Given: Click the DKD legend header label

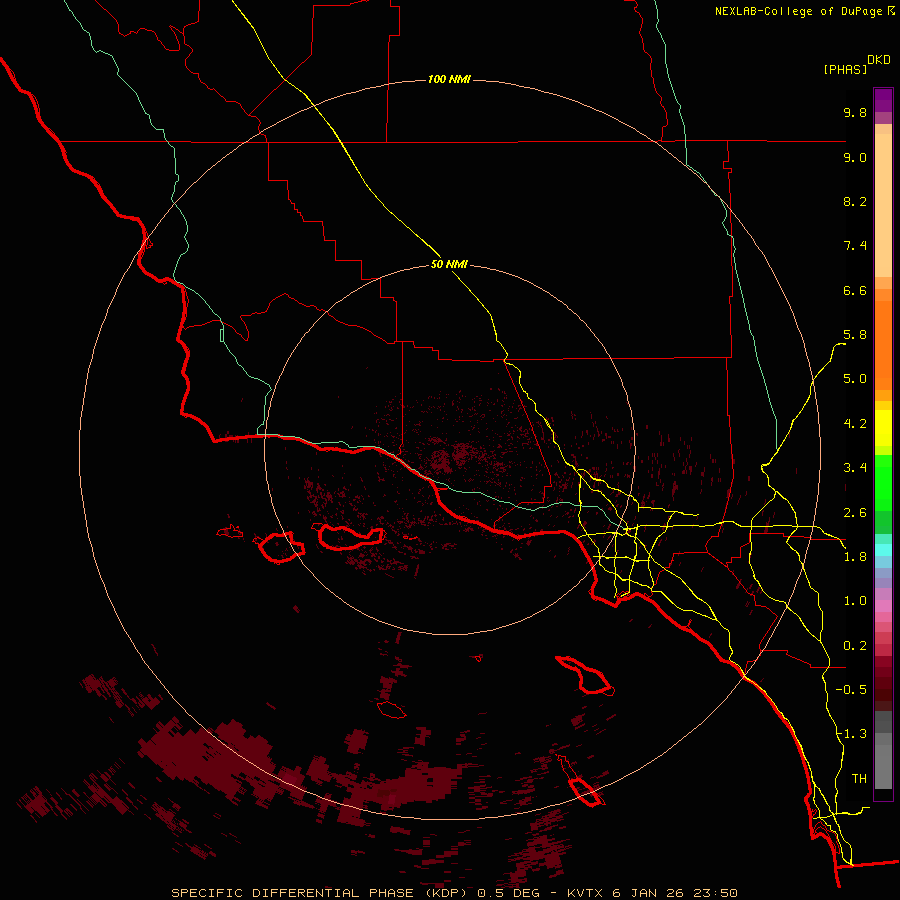Looking at the screenshot, I should (879, 60).
